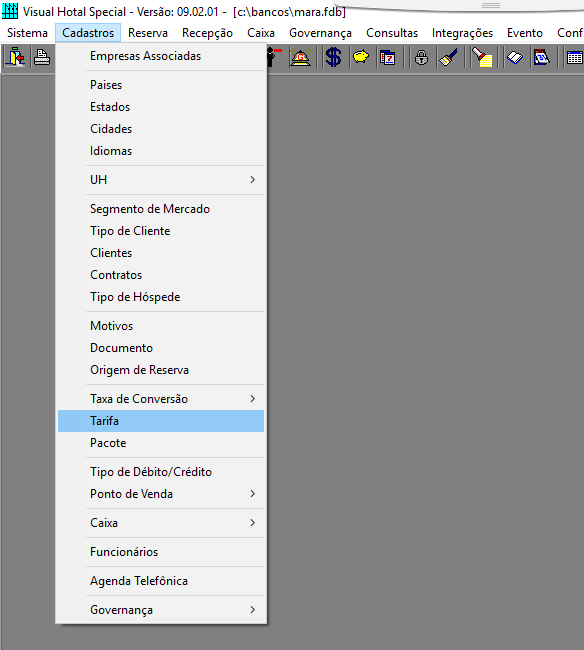Expand the Taxa de Conversão submenu
The image size is (584, 650).
click(161, 399)
